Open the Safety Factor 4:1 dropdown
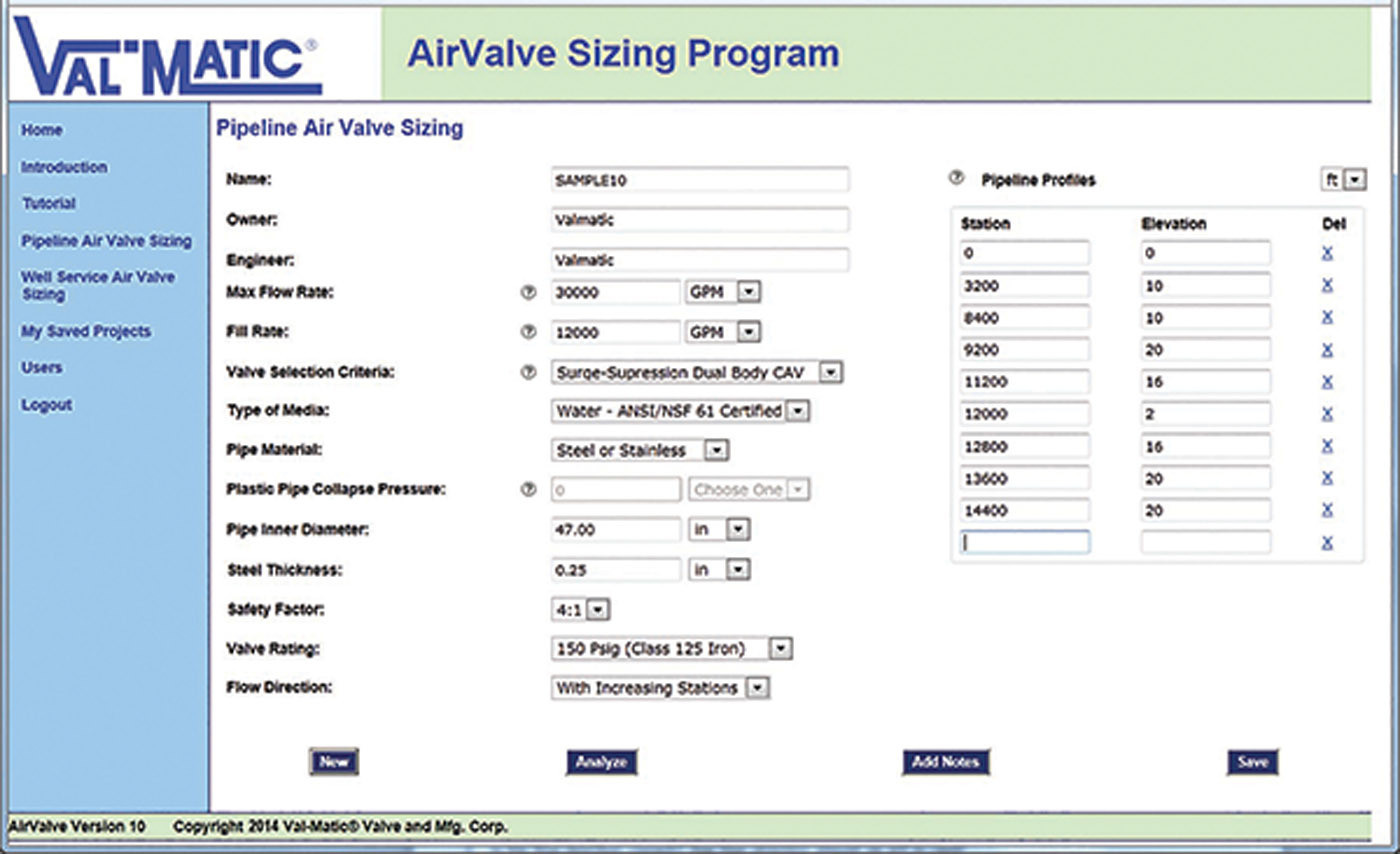The width and height of the screenshot is (1400, 854). 580,609
